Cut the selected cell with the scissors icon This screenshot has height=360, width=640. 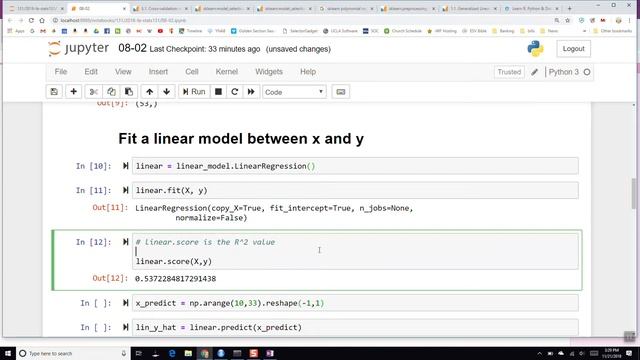93,92
